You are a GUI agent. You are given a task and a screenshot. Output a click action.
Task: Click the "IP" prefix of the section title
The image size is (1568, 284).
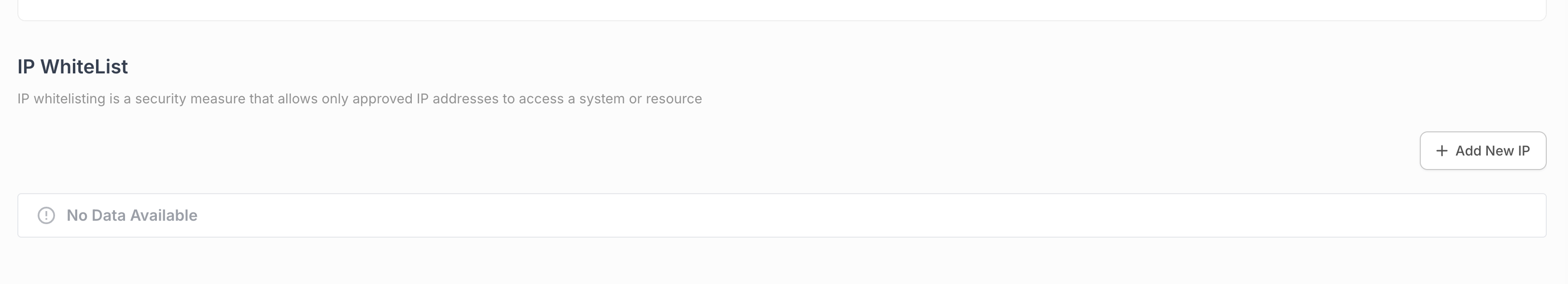tap(26, 67)
